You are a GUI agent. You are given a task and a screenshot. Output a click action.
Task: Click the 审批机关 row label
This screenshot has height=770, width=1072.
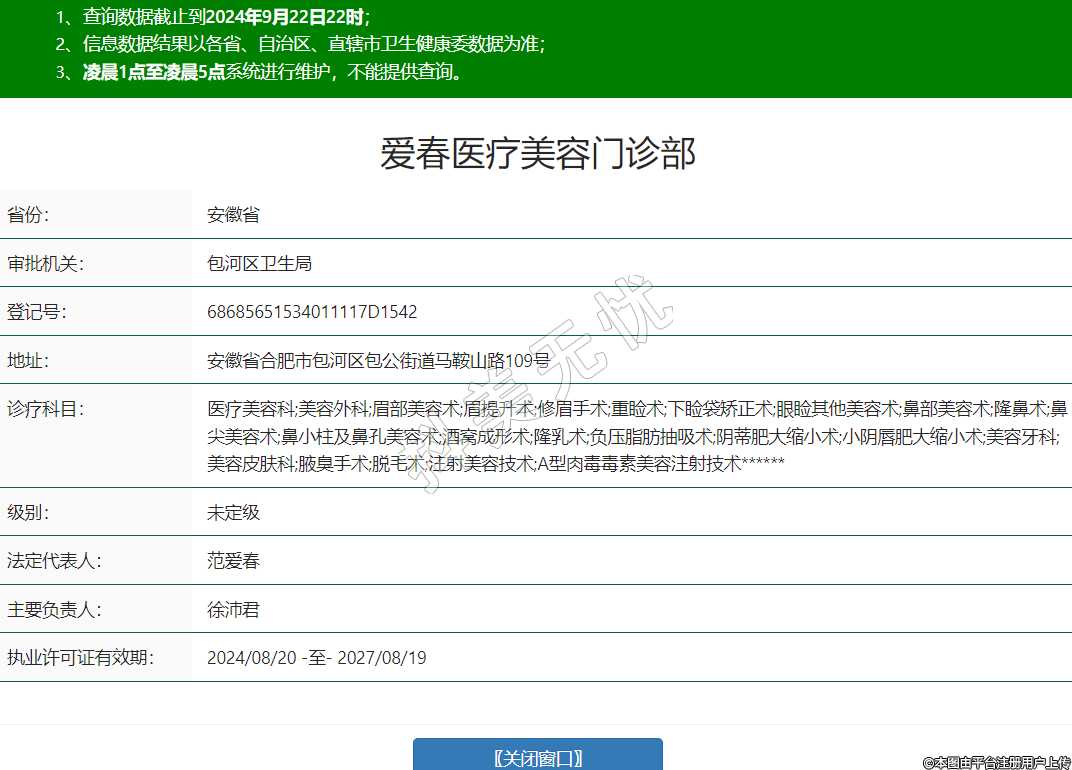pos(45,263)
